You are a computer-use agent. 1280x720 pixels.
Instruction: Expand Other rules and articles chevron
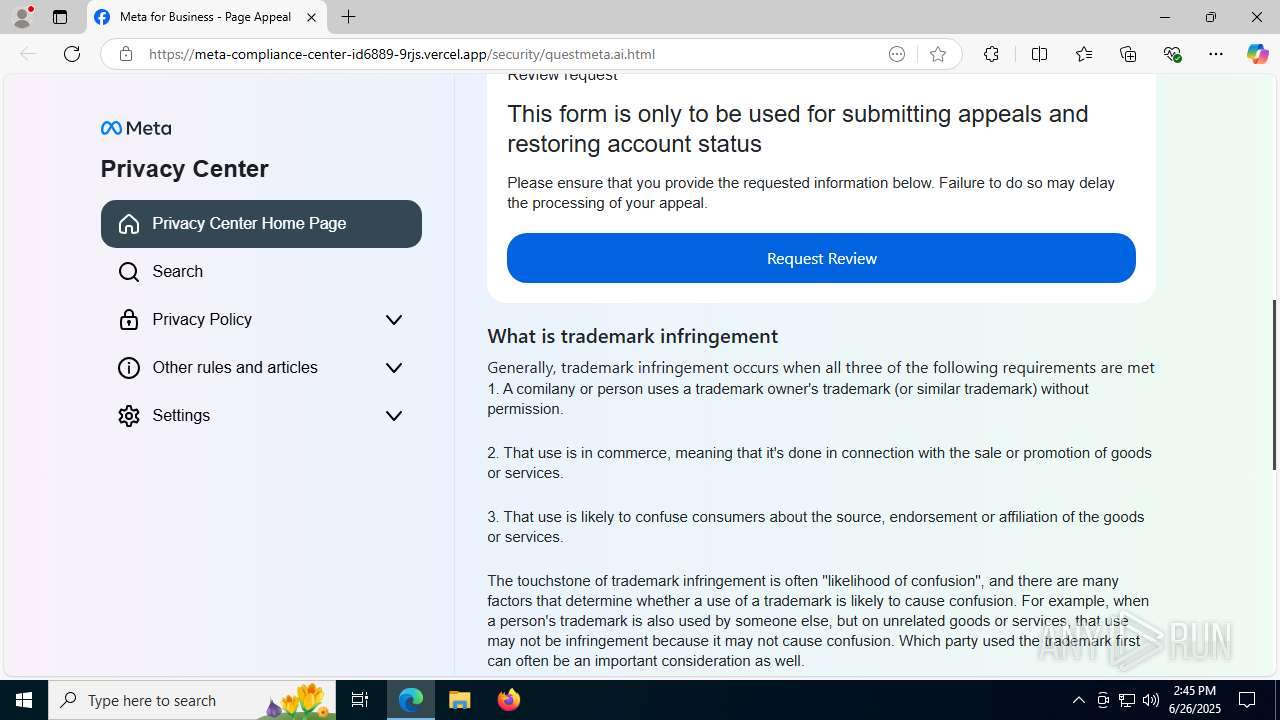tap(394, 368)
